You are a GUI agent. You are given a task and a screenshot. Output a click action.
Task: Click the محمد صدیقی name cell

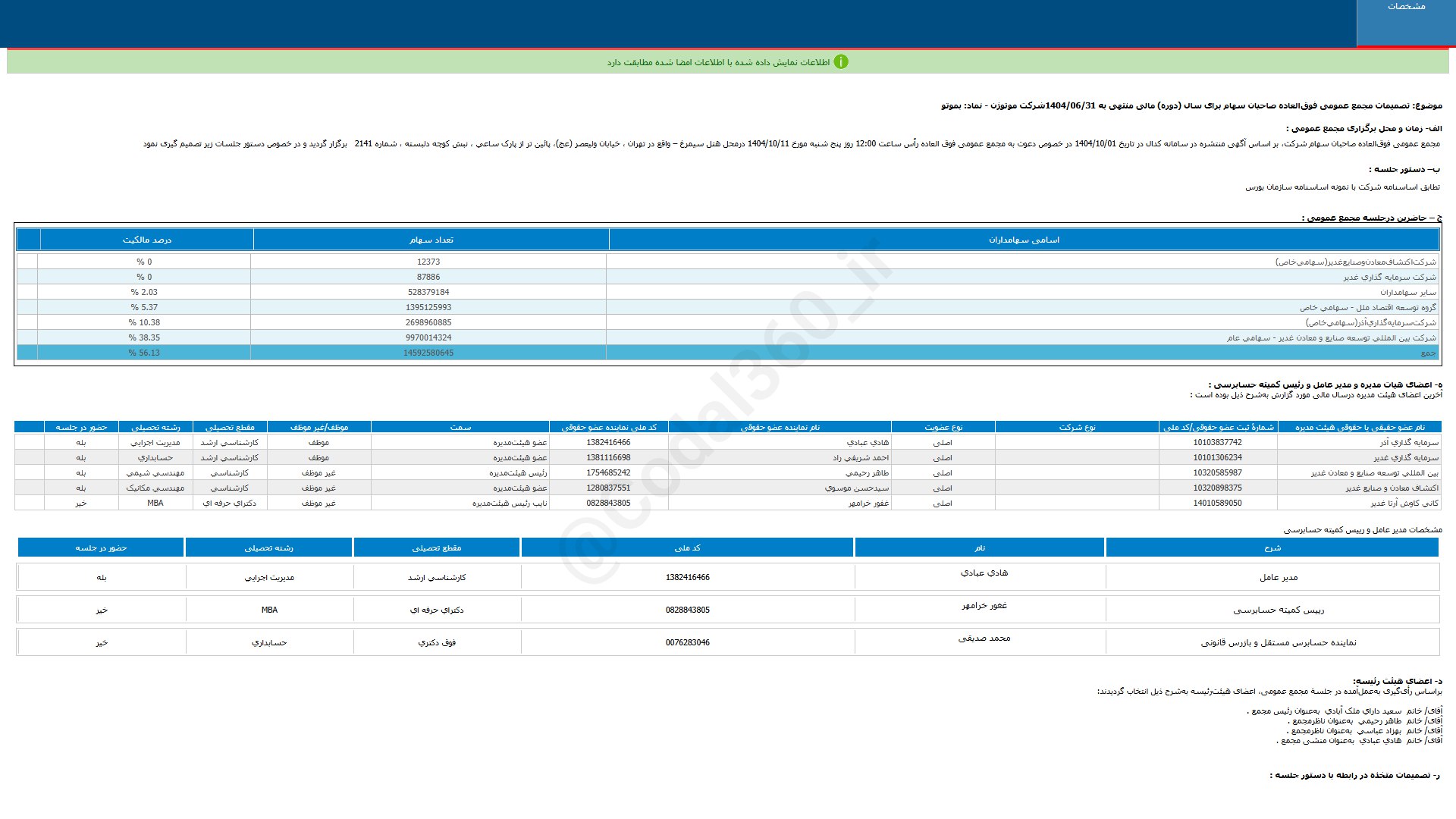click(984, 639)
